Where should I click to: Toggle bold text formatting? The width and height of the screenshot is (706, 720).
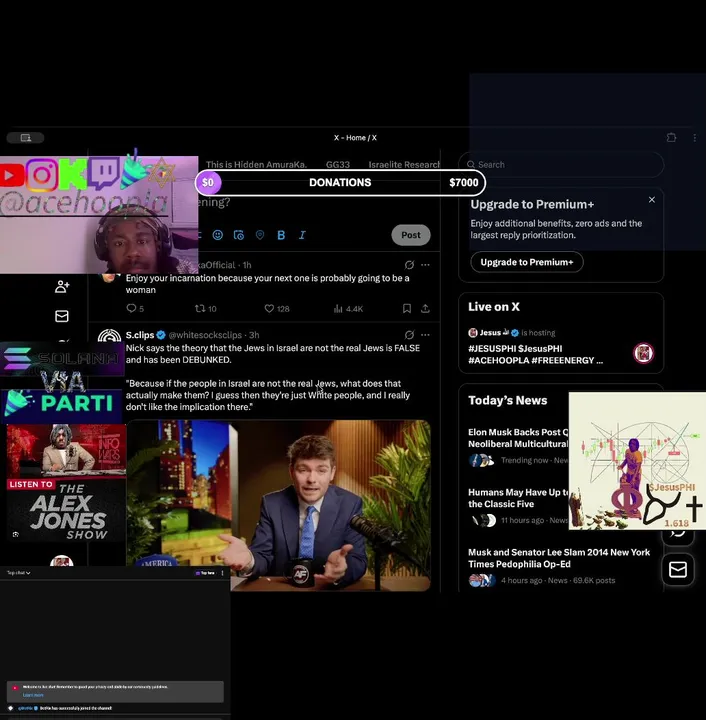click(x=281, y=235)
